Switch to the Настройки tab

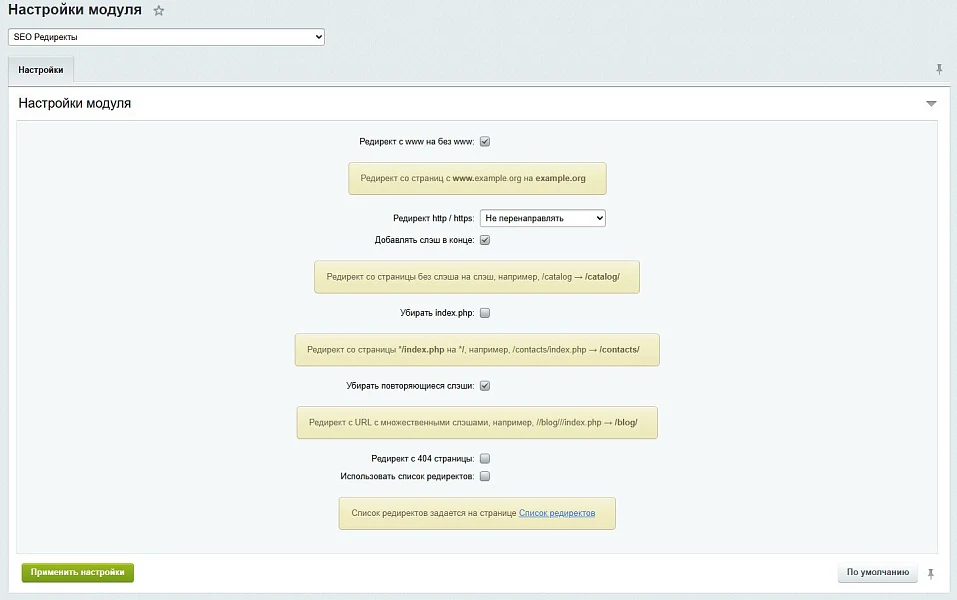tap(41, 70)
